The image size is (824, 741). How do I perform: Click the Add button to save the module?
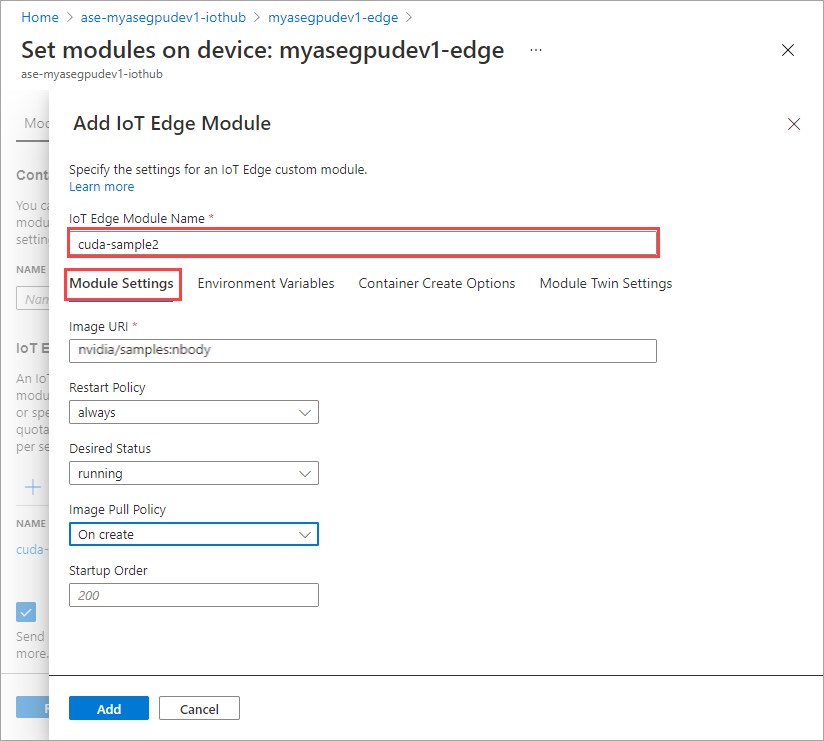(x=108, y=707)
